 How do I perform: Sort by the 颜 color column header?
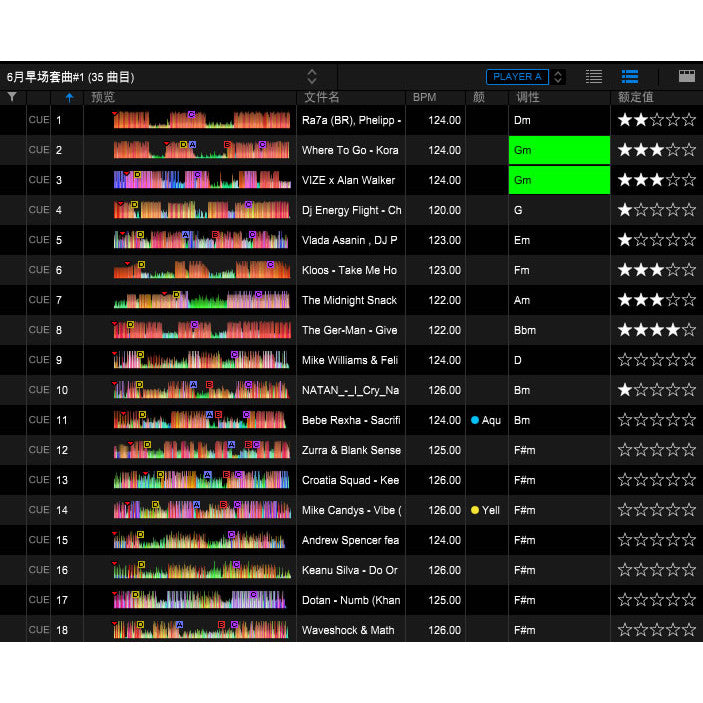click(479, 97)
